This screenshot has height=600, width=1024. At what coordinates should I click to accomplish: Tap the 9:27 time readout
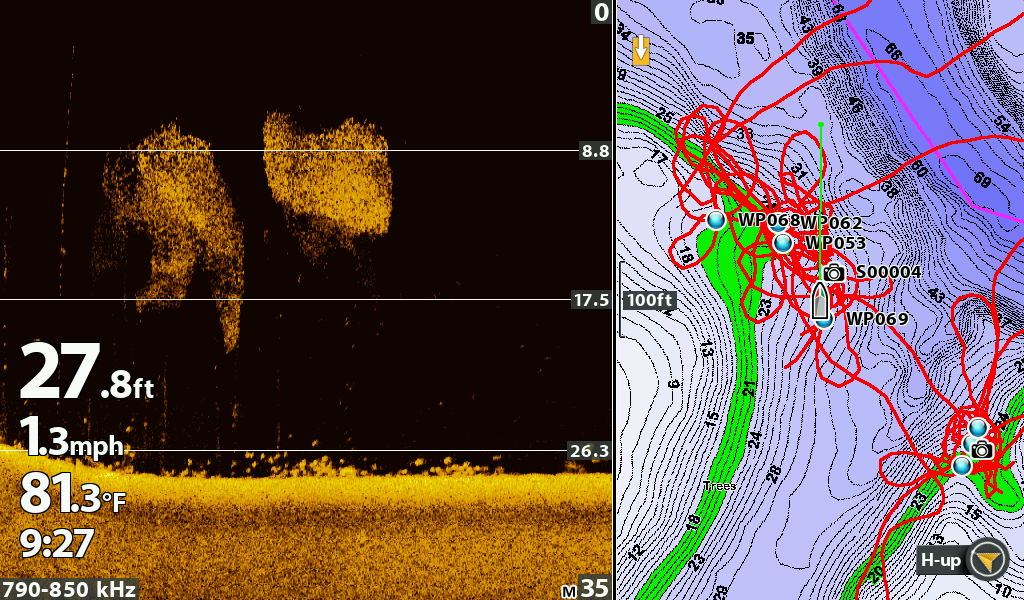tap(57, 543)
